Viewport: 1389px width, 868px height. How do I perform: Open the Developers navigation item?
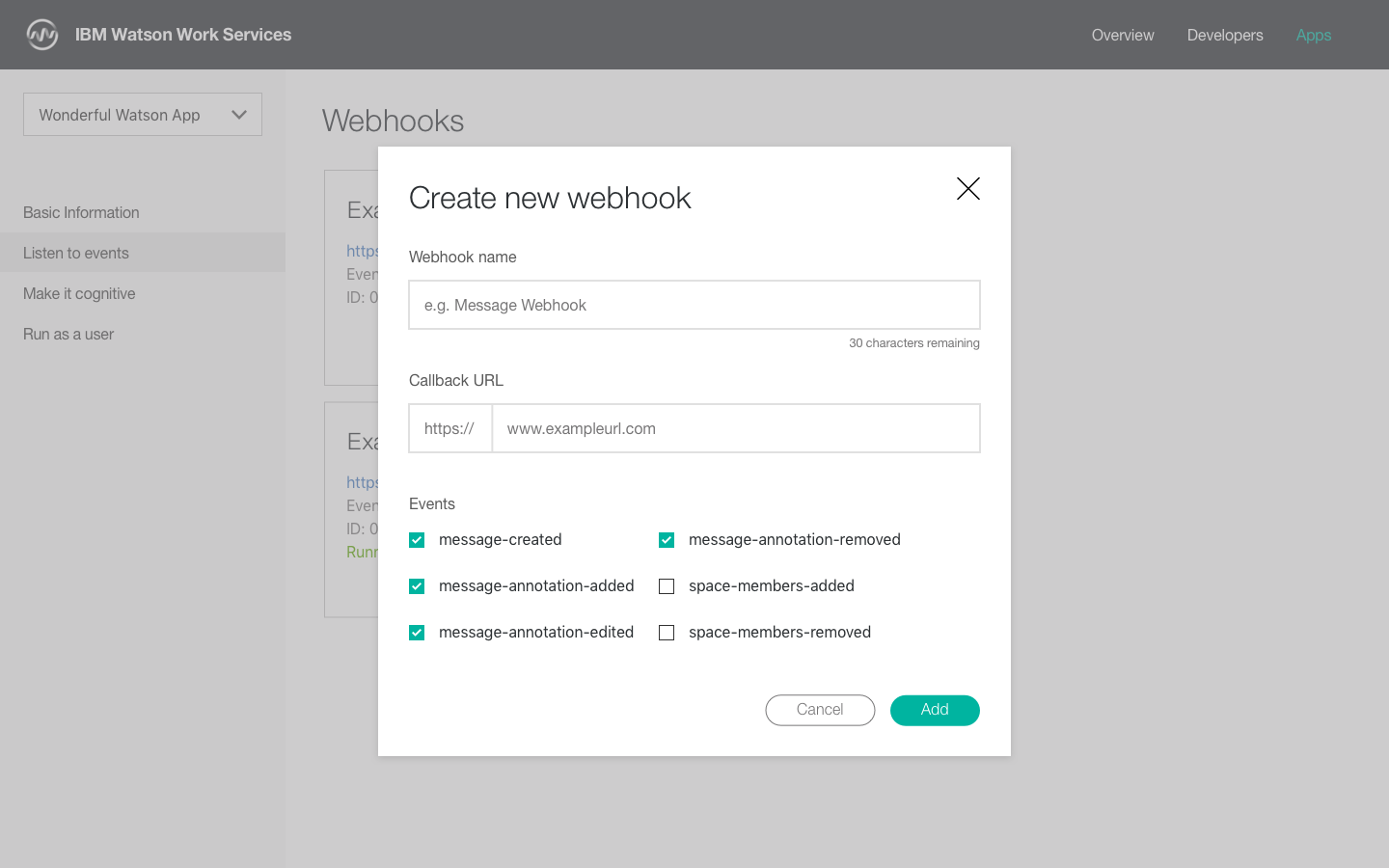pyautogui.click(x=1225, y=35)
